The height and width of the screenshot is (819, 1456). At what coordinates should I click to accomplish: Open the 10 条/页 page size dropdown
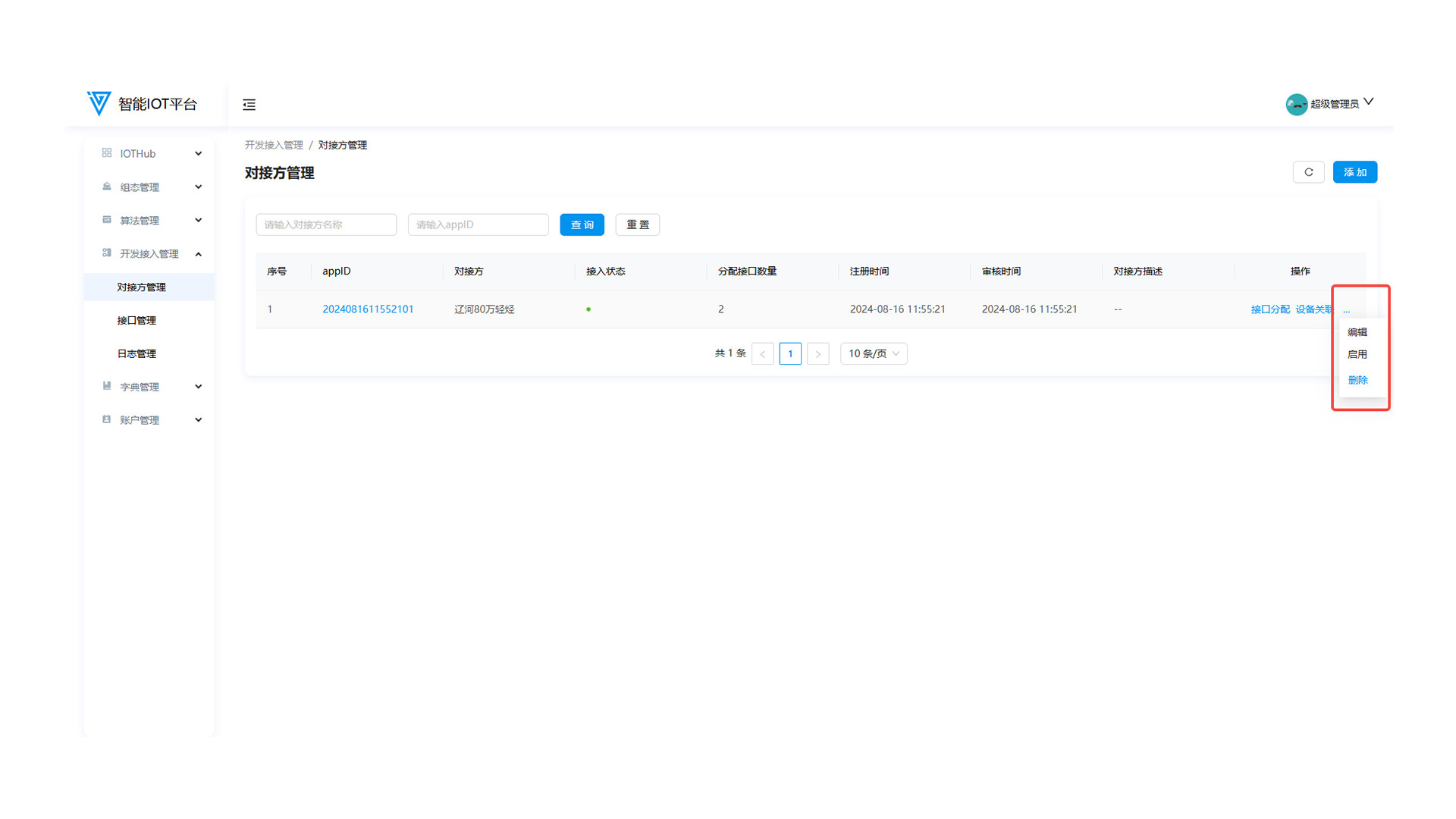pyautogui.click(x=873, y=354)
